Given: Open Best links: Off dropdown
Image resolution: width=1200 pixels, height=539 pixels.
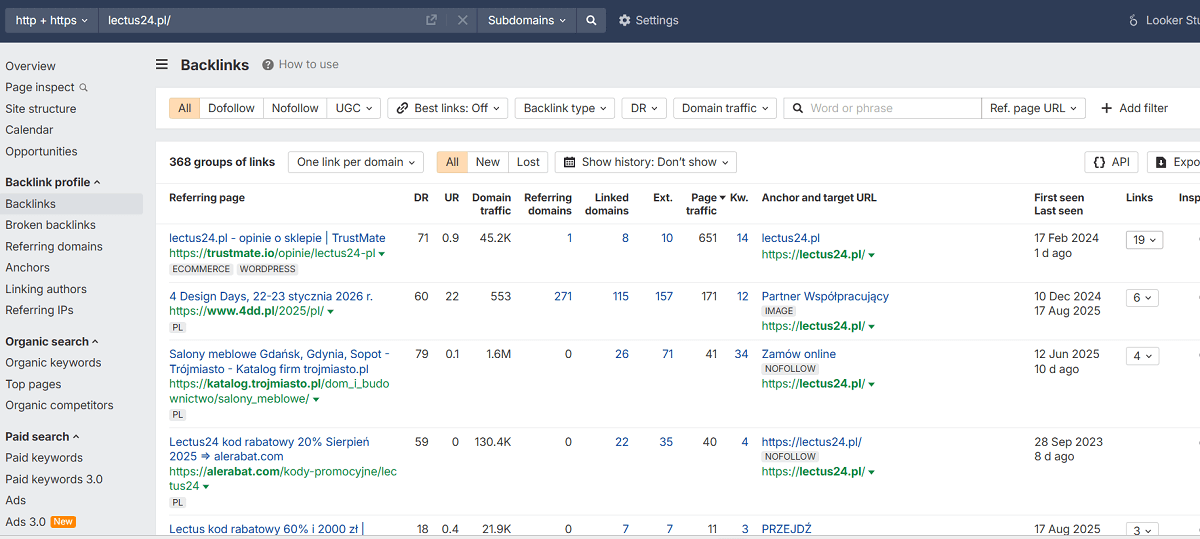Looking at the screenshot, I should pyautogui.click(x=448, y=108).
